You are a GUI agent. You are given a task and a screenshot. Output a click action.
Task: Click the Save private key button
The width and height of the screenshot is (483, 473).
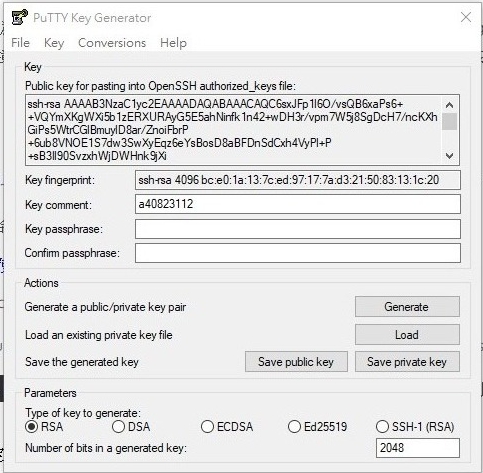point(407,362)
